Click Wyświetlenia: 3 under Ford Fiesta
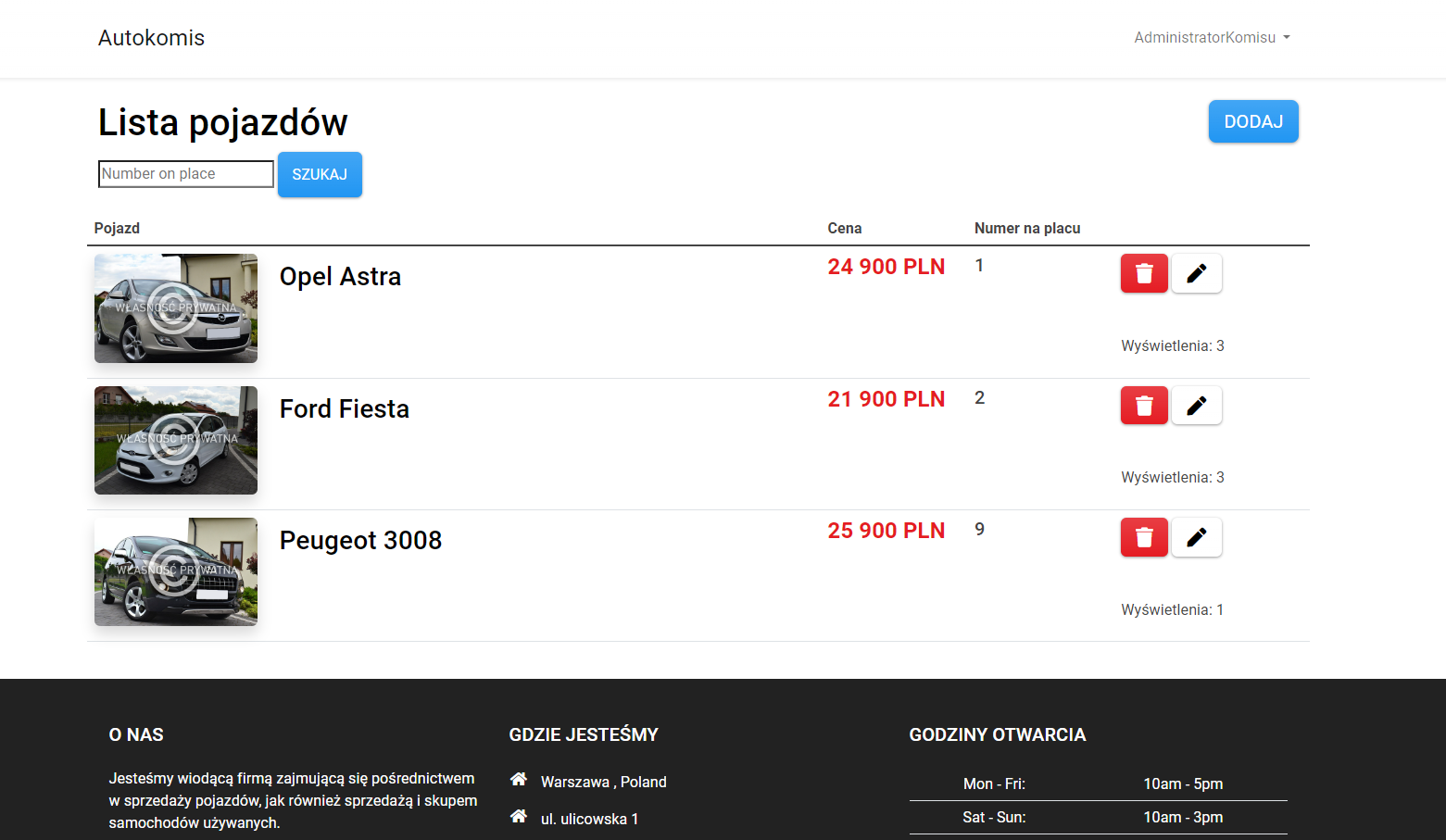Screen dimensions: 1446x840 pyautogui.click(x=1173, y=477)
